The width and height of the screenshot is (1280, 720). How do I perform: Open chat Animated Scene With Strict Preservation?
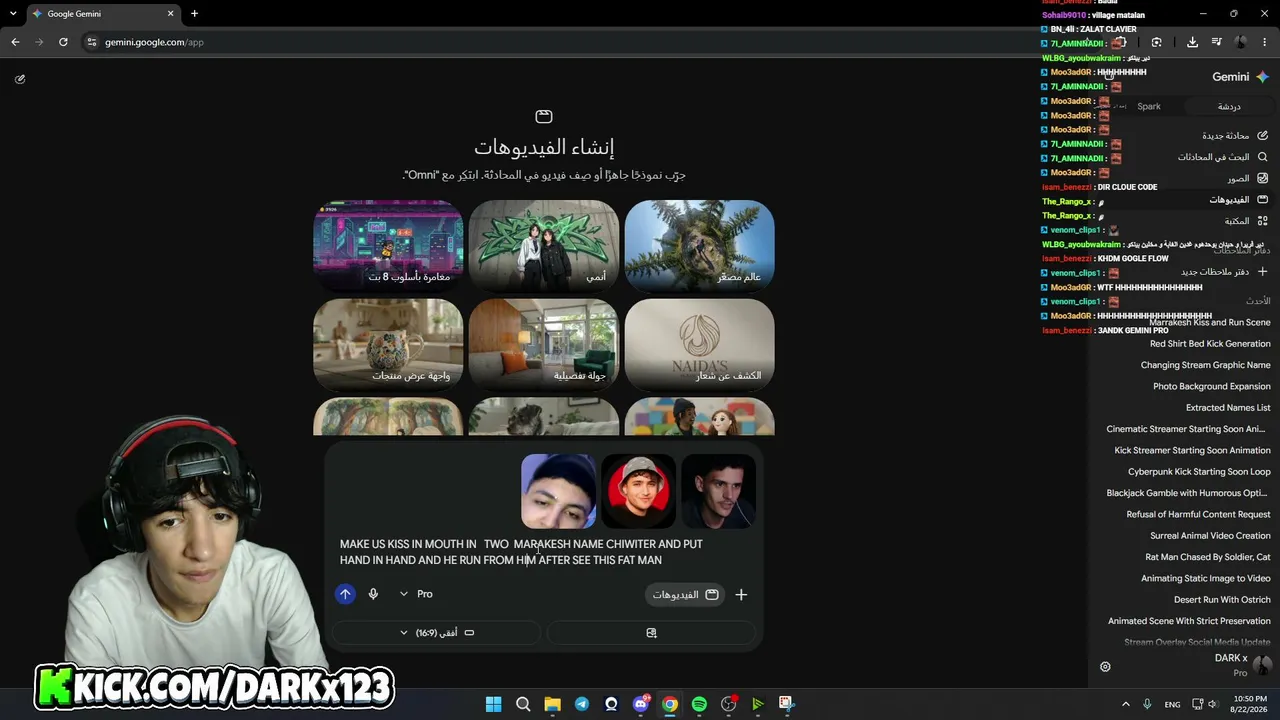[1189, 621]
